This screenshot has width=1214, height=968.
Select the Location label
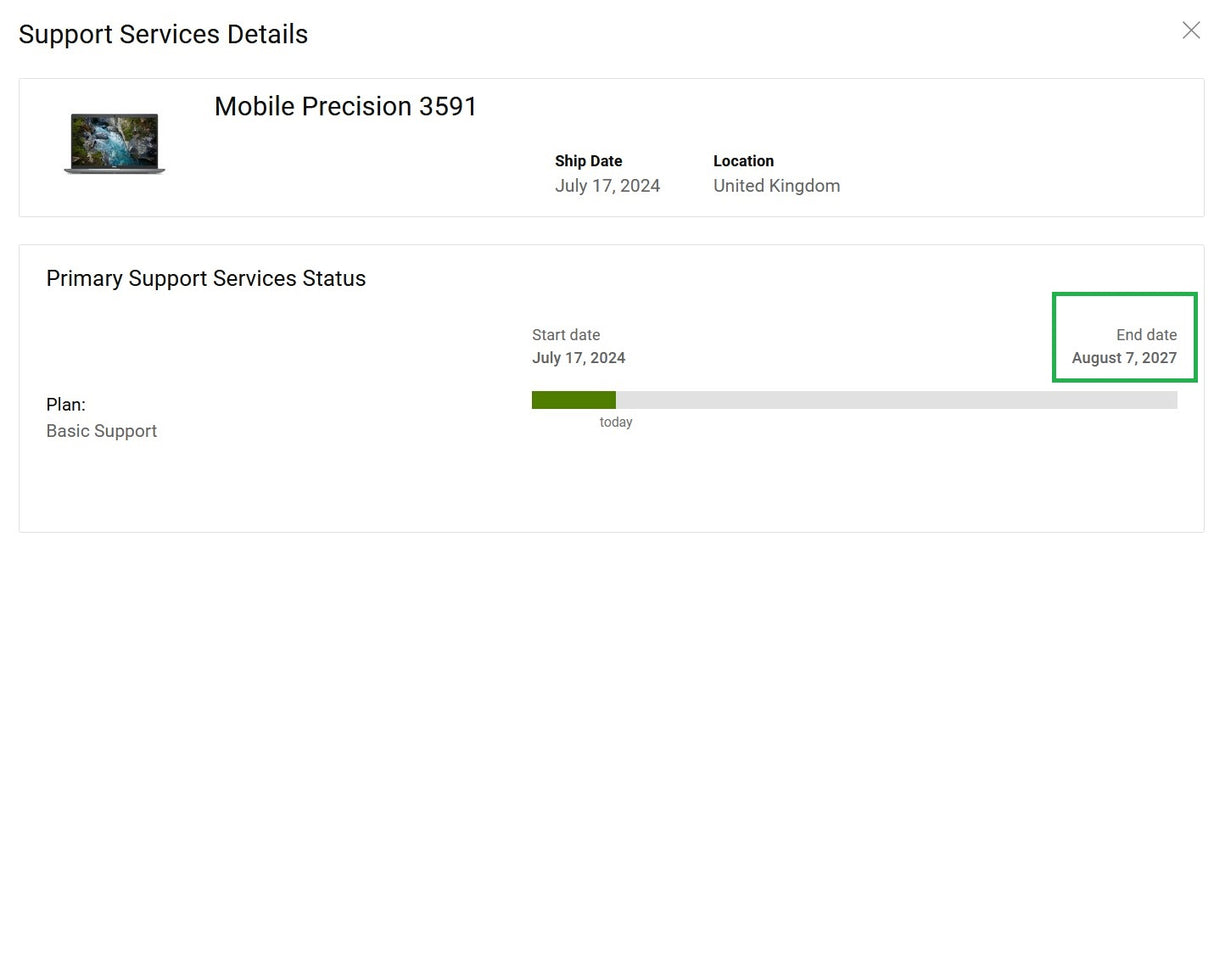click(743, 161)
